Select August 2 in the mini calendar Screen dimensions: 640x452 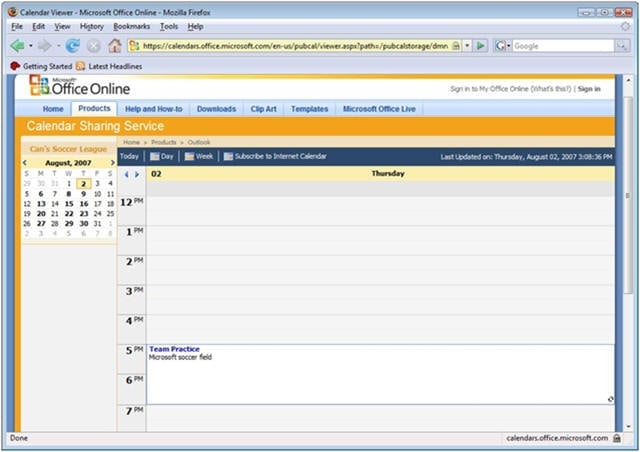83,184
